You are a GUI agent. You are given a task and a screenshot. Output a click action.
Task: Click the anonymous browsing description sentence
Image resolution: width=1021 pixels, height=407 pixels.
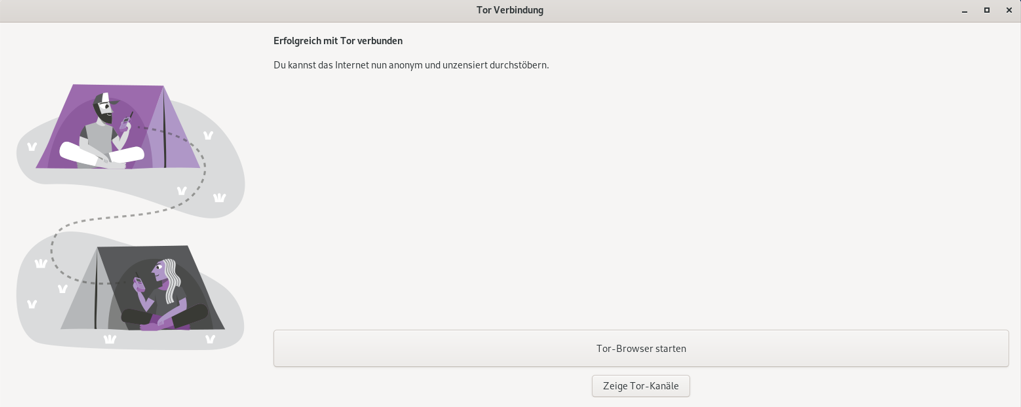(411, 66)
